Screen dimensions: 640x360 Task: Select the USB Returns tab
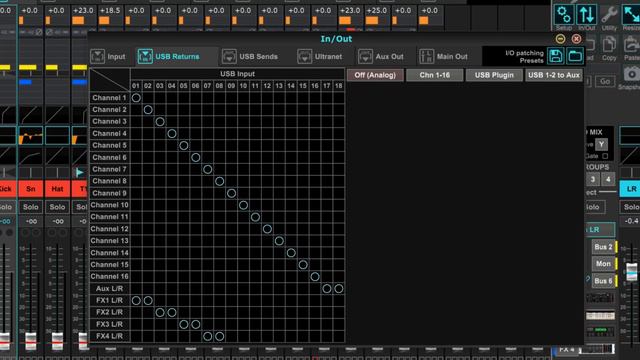click(x=169, y=56)
